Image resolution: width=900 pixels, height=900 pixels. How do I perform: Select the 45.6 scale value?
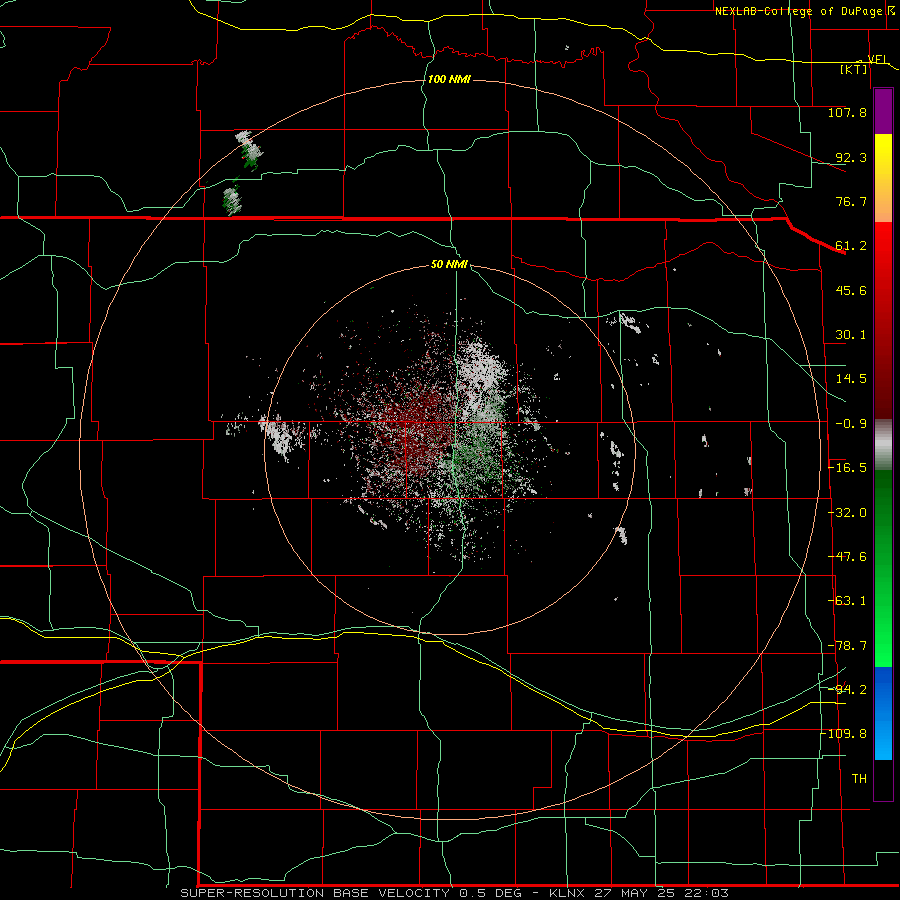(851, 290)
